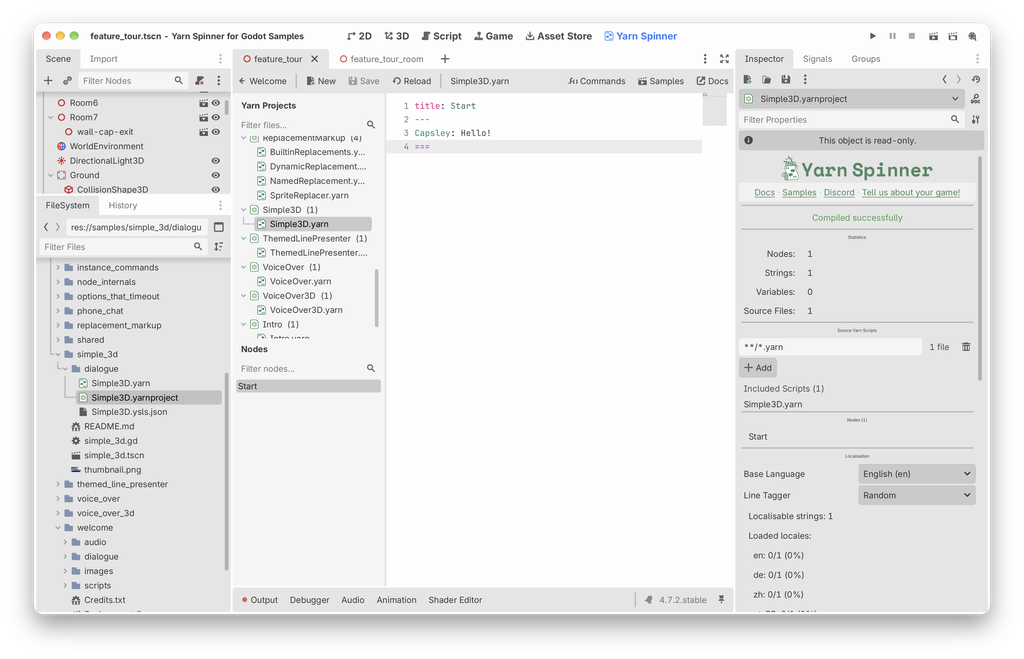This screenshot has height=659, width=1024.
Task: Open the Script workspace
Action: (x=441, y=36)
